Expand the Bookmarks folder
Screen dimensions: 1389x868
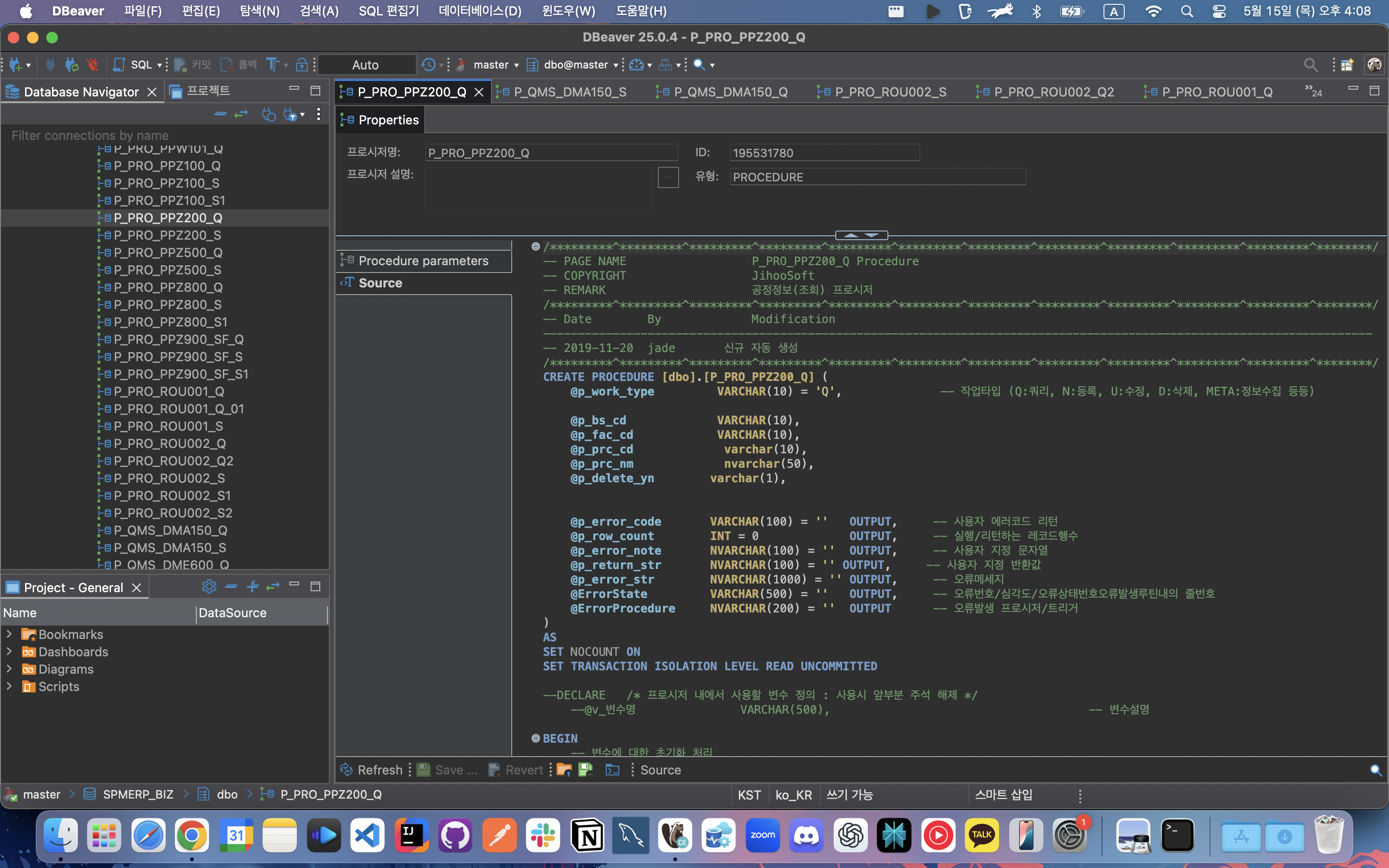[9, 634]
